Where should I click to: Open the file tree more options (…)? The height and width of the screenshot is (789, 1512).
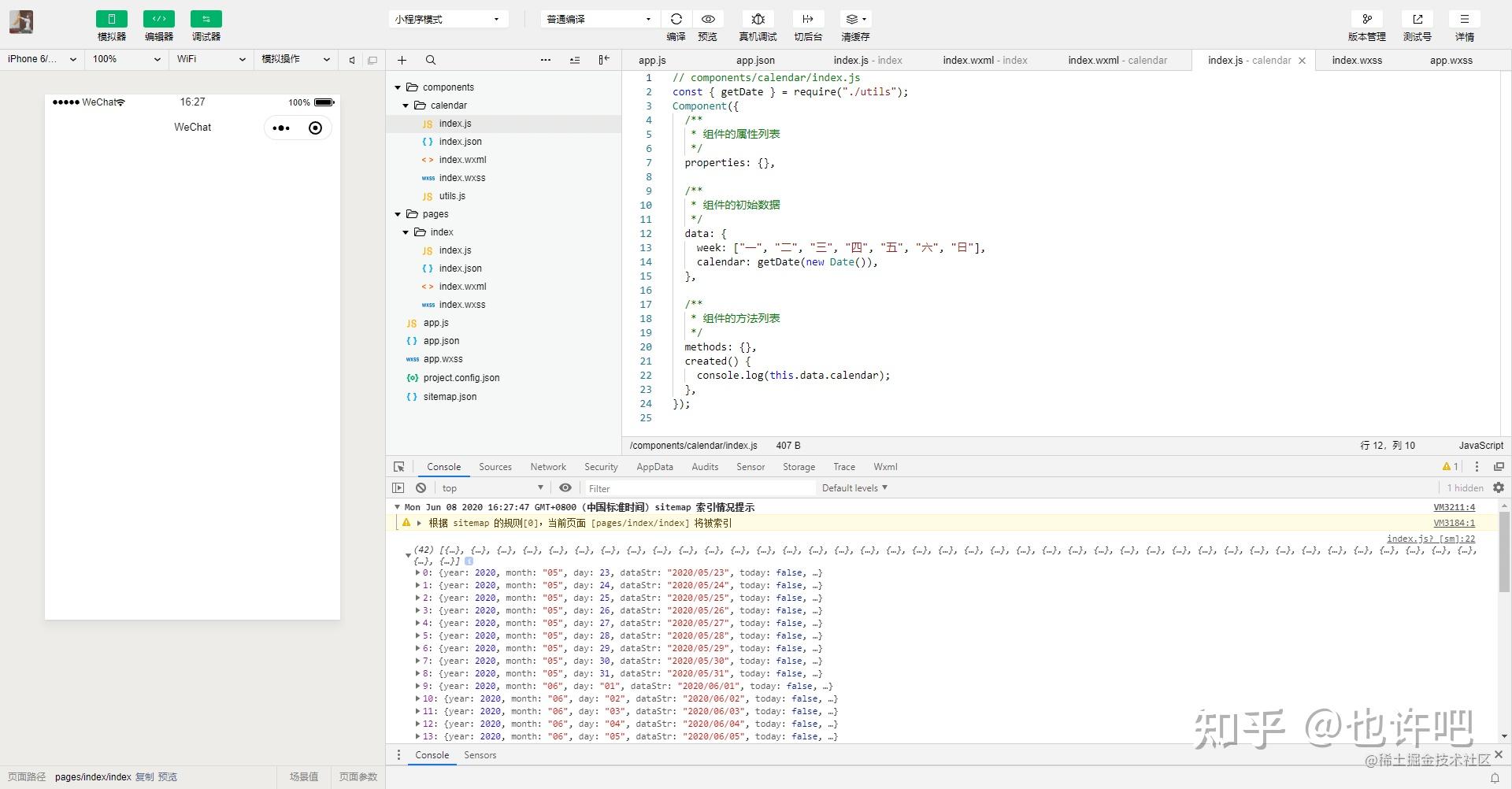(546, 60)
